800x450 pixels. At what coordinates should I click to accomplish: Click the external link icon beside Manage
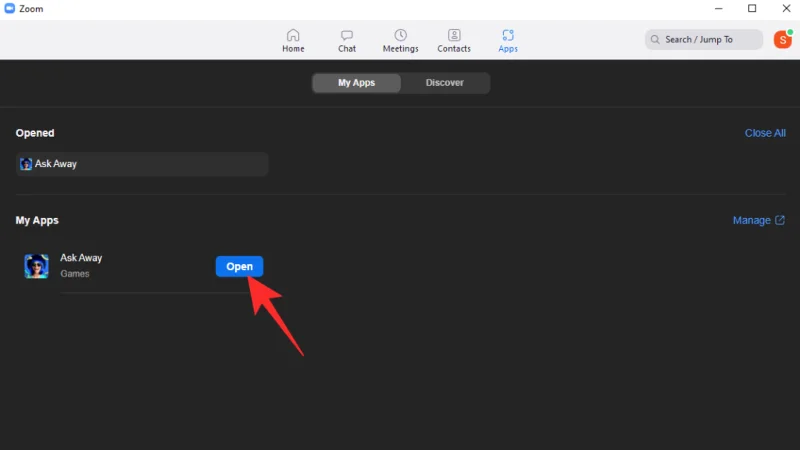[x=780, y=220]
